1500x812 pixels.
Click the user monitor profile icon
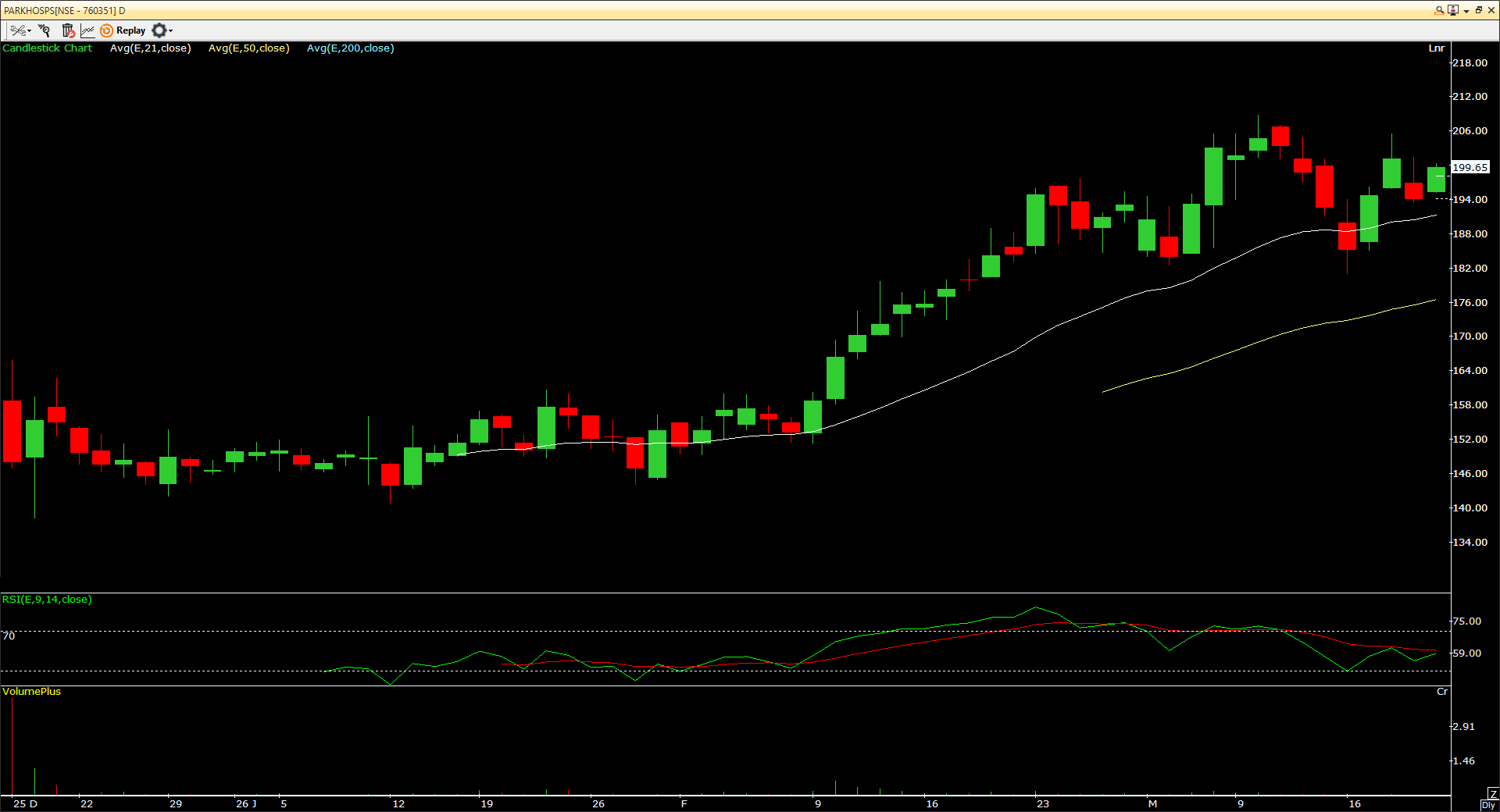(1452, 10)
